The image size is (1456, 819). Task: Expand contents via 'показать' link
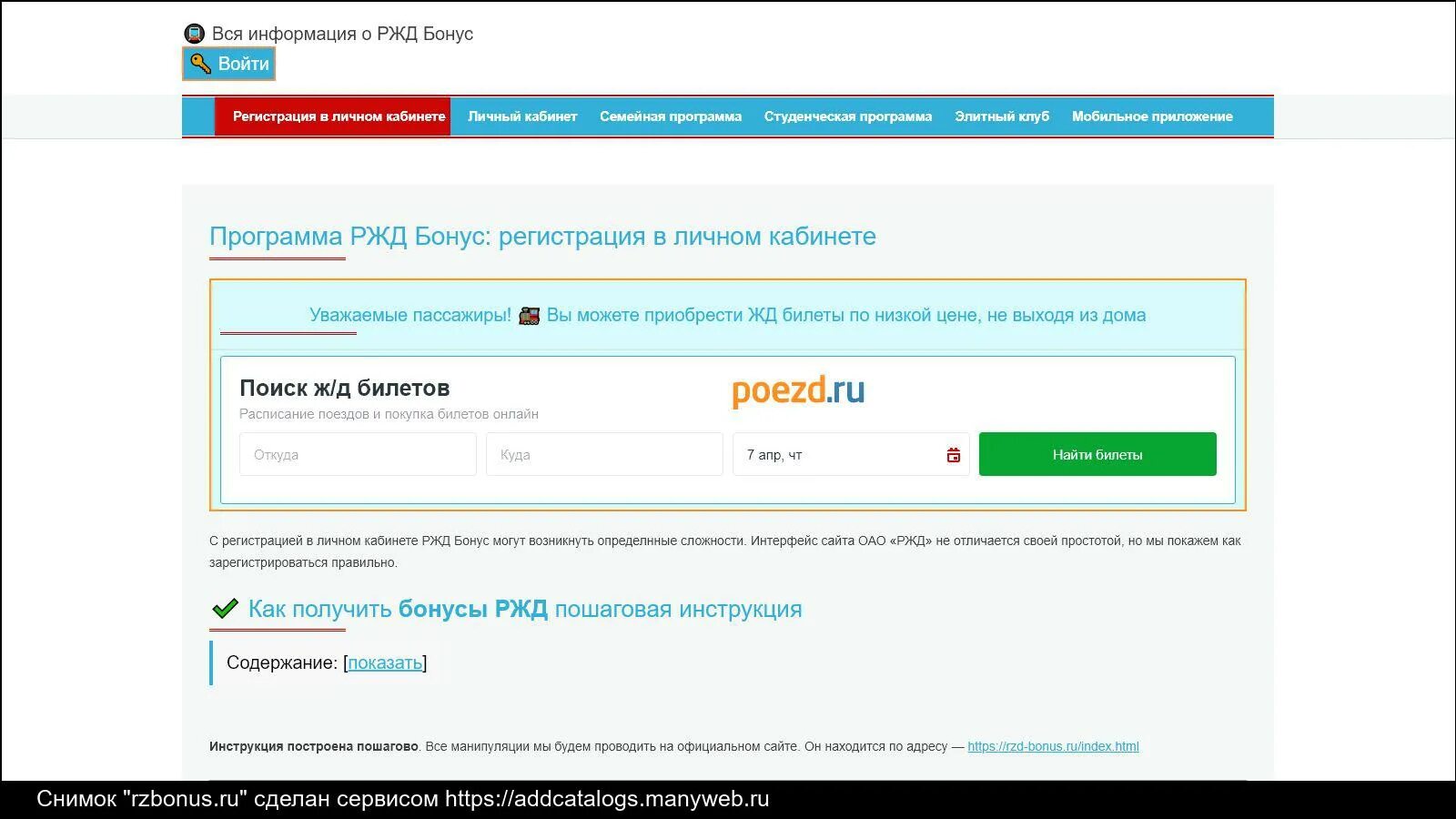[385, 662]
